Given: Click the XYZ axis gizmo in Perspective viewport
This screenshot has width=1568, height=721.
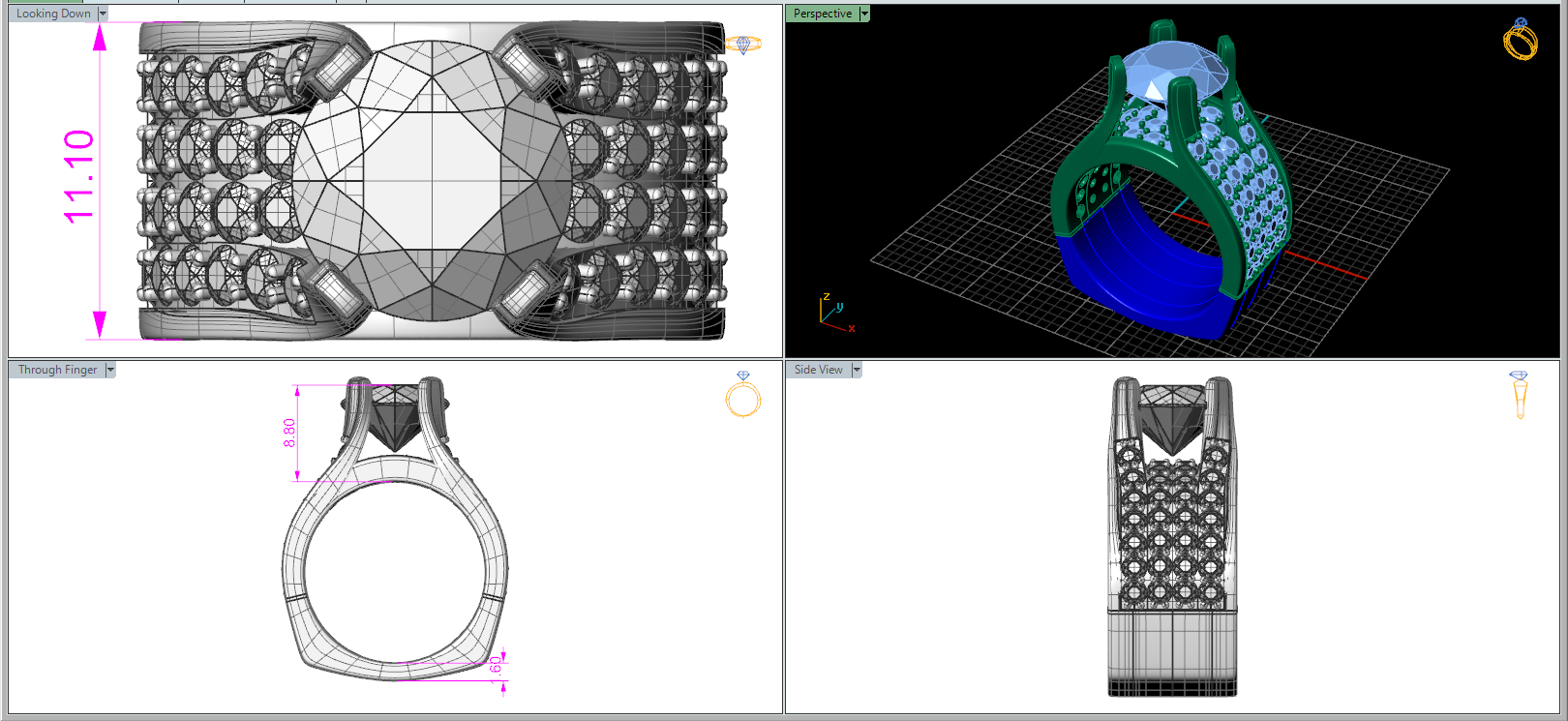Looking at the screenshot, I should (x=837, y=314).
